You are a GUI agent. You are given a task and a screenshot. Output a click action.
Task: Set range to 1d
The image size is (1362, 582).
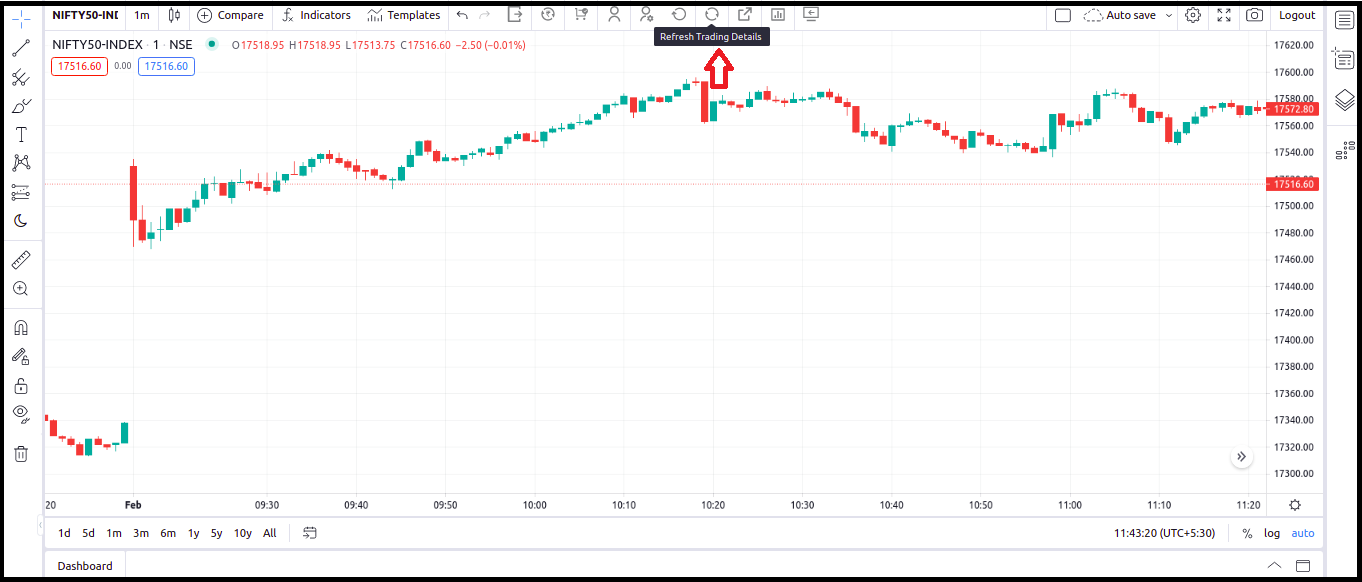[64, 533]
